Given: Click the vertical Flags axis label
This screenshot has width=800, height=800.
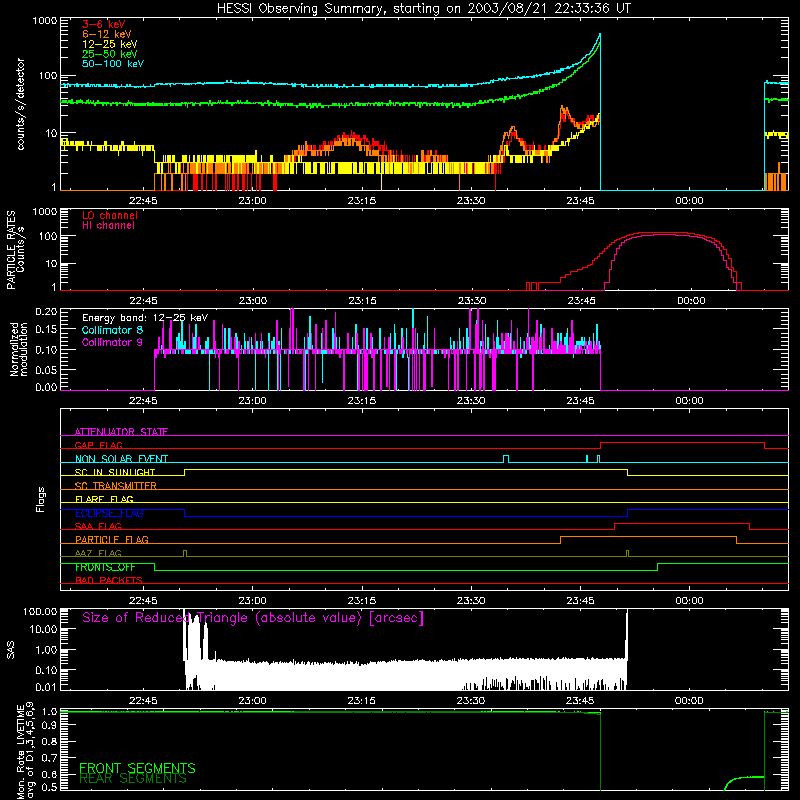Looking at the screenshot, I should click(41, 499).
